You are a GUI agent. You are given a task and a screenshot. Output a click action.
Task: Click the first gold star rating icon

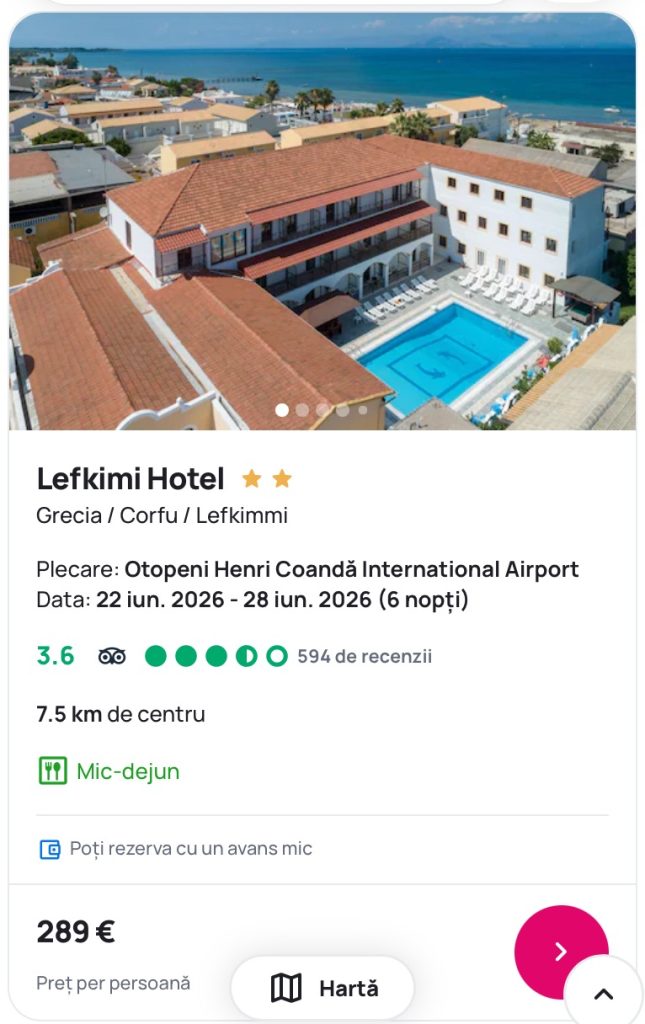(252, 479)
